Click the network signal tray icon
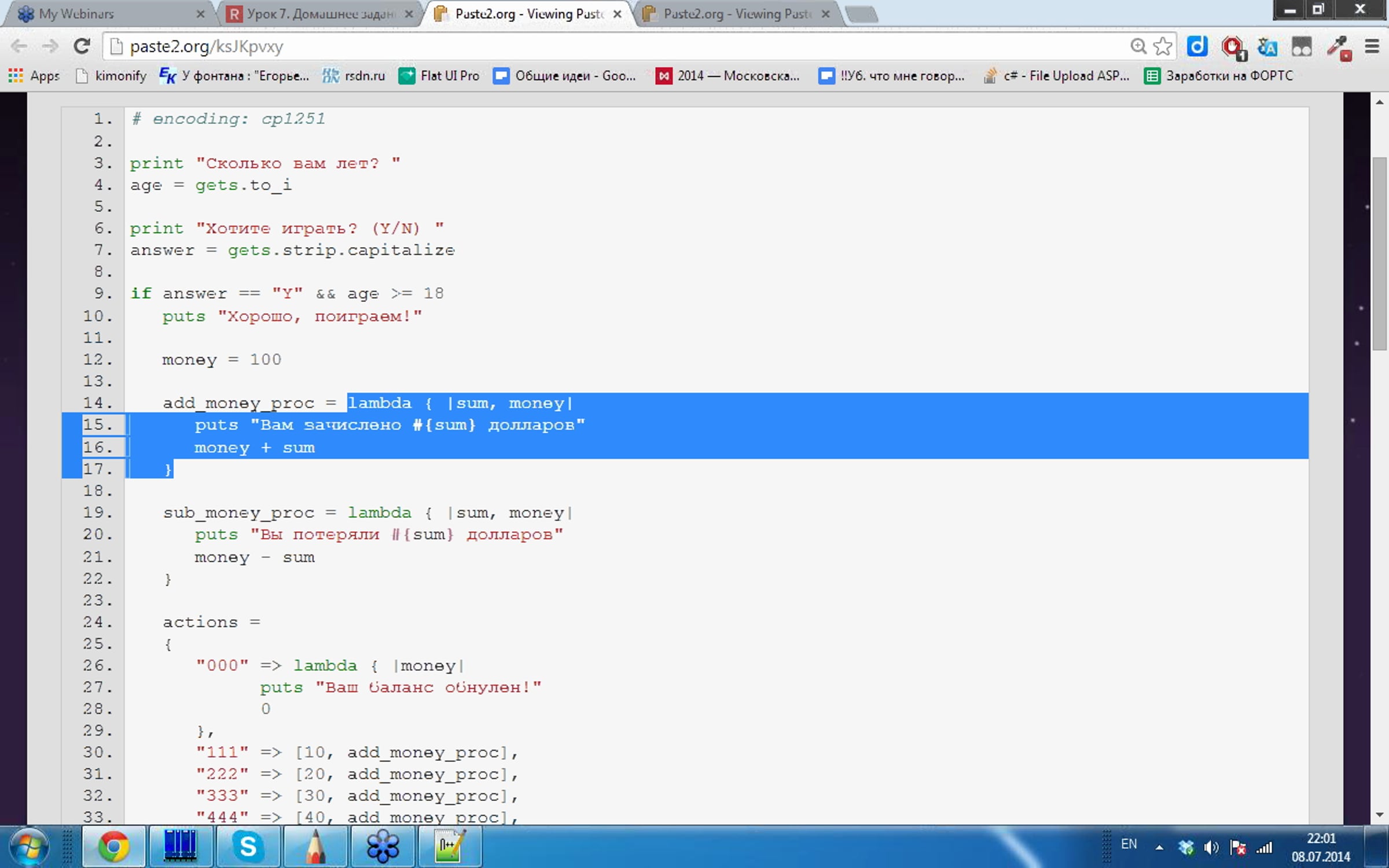This screenshot has width=1389, height=868. pyautogui.click(x=1265, y=848)
